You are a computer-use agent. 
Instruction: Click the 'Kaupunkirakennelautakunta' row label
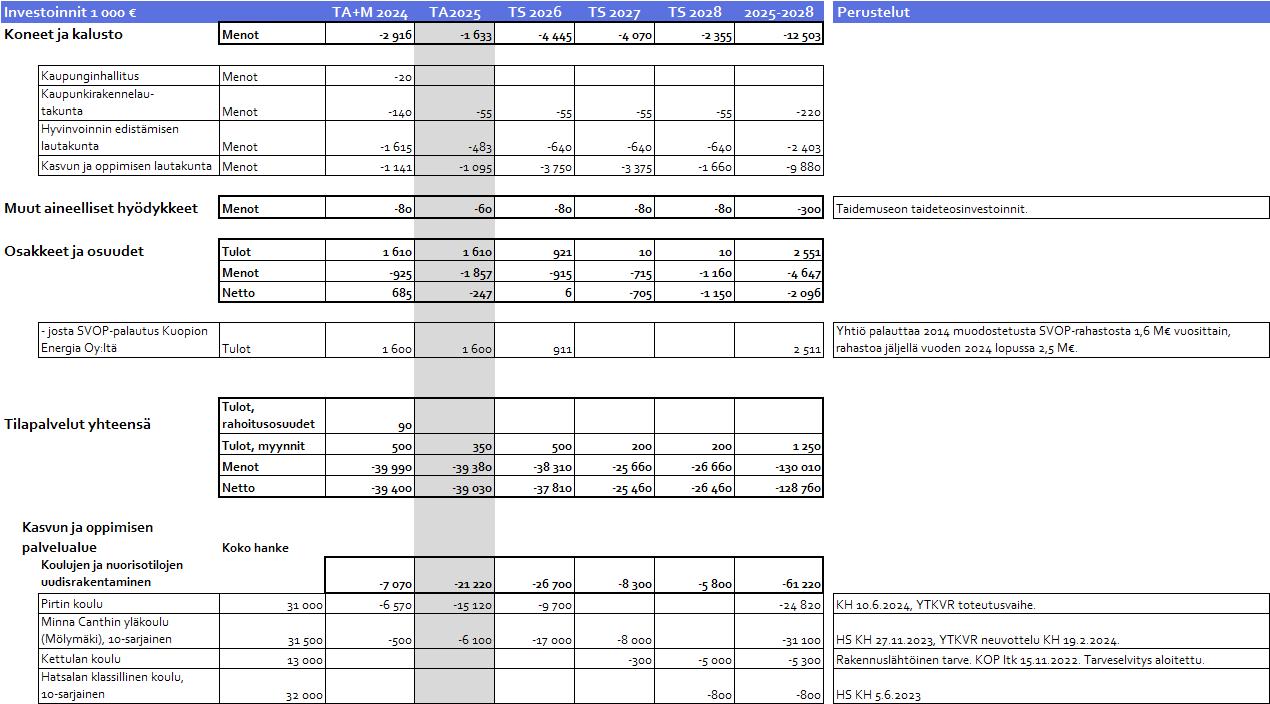pos(129,103)
